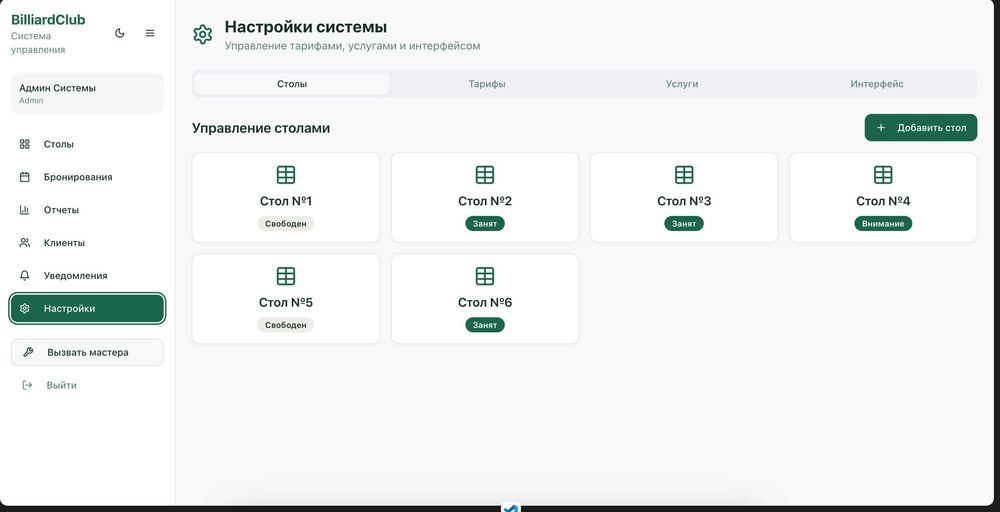Go to Отчеты in the sidebar
The height and width of the screenshot is (512, 1000).
[x=87, y=210]
